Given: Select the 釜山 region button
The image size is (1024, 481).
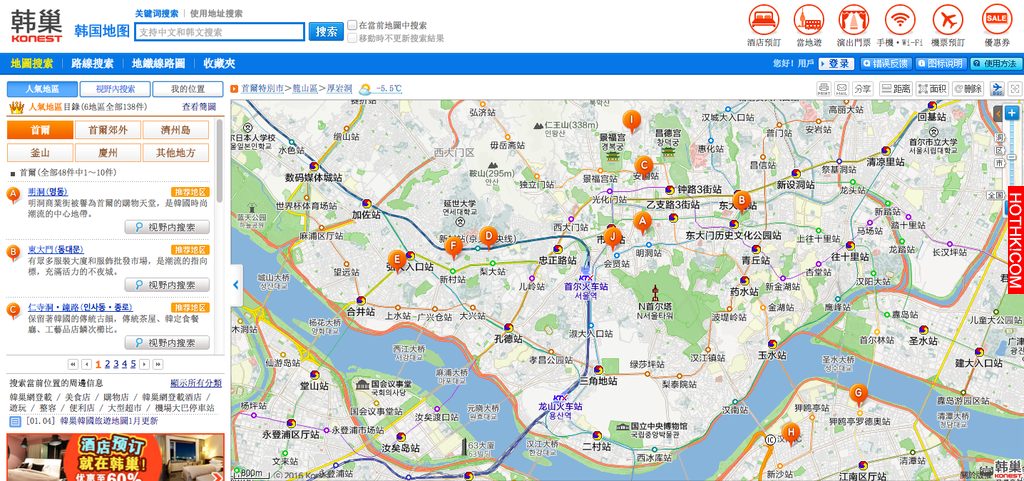Looking at the screenshot, I should coord(40,153).
